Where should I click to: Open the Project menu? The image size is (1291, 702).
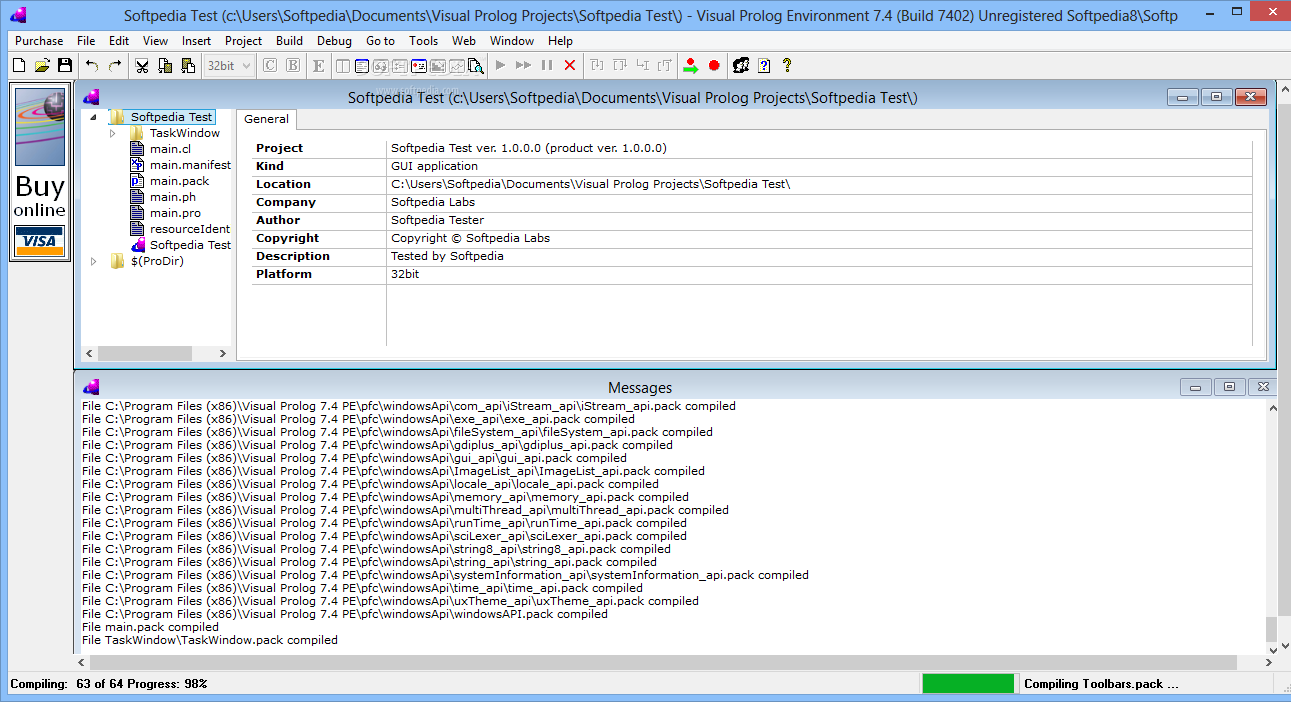point(243,41)
